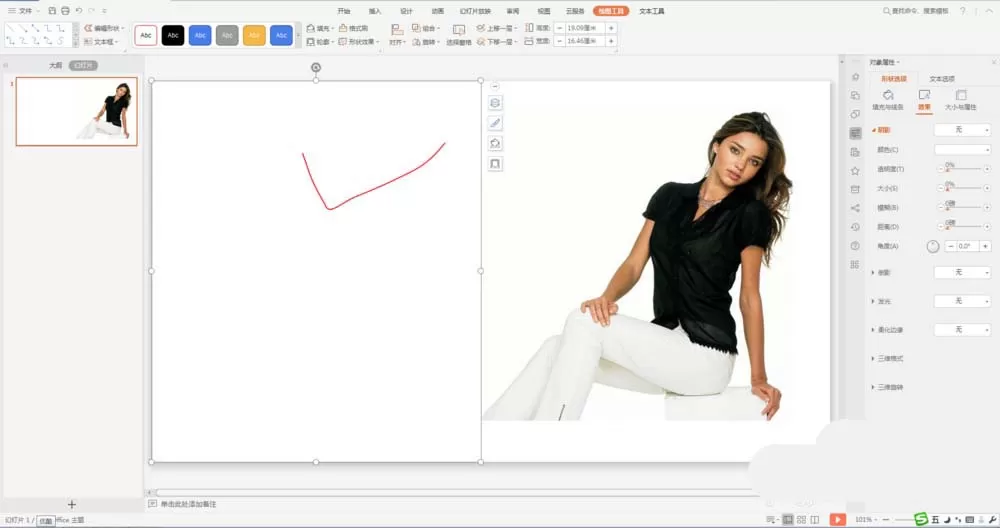Image resolution: width=1000 pixels, height=528 pixels.
Task: Switch to 文本选项 text options tab
Action: pos(941,79)
